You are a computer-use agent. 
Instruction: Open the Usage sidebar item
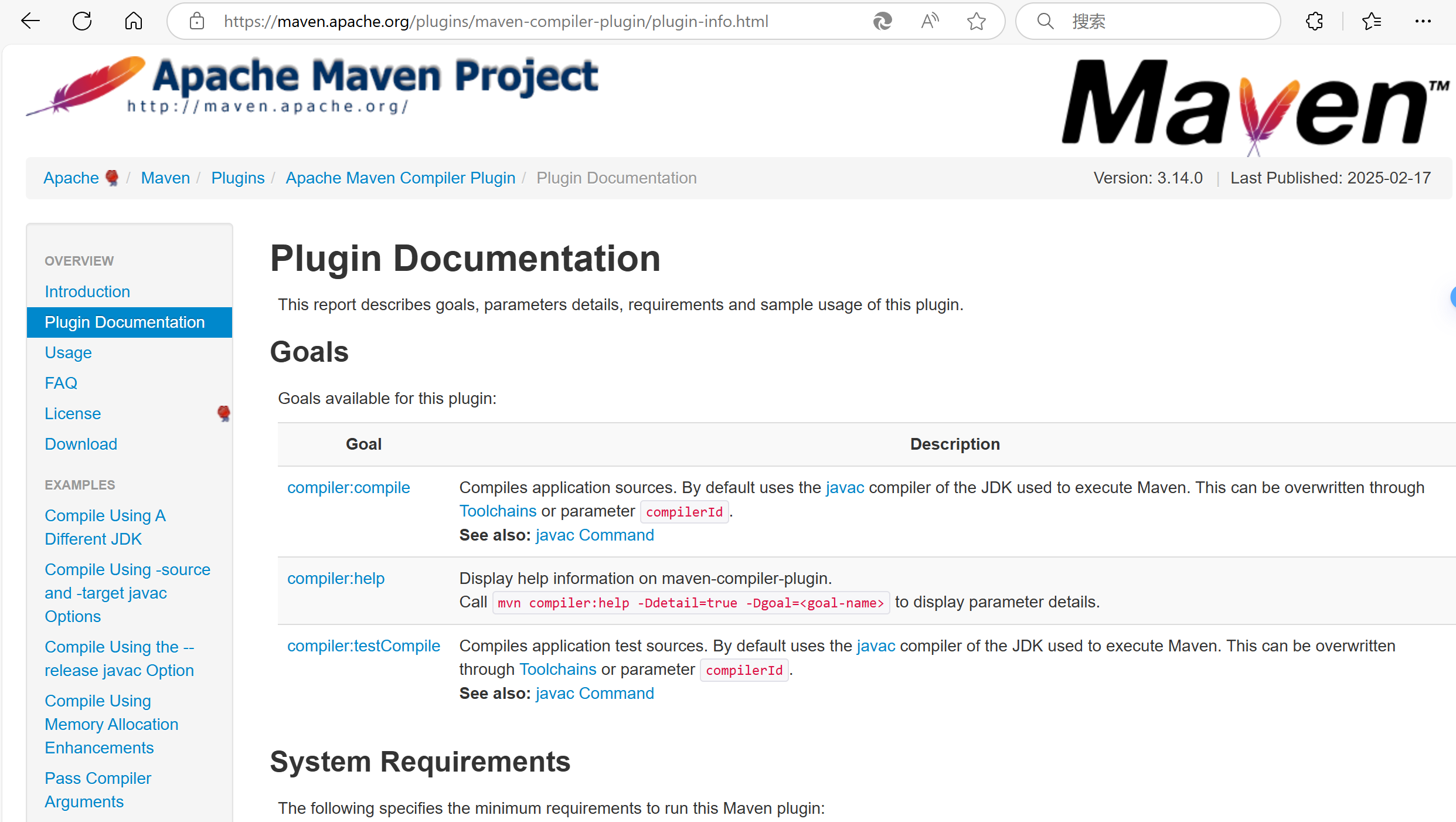[x=68, y=352]
